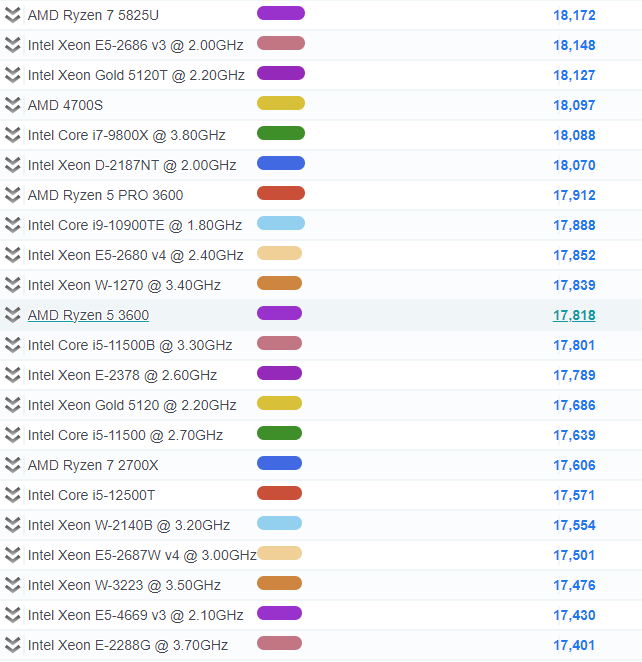Click the 17,401 benchmark score
642x662 pixels.
tap(574, 645)
